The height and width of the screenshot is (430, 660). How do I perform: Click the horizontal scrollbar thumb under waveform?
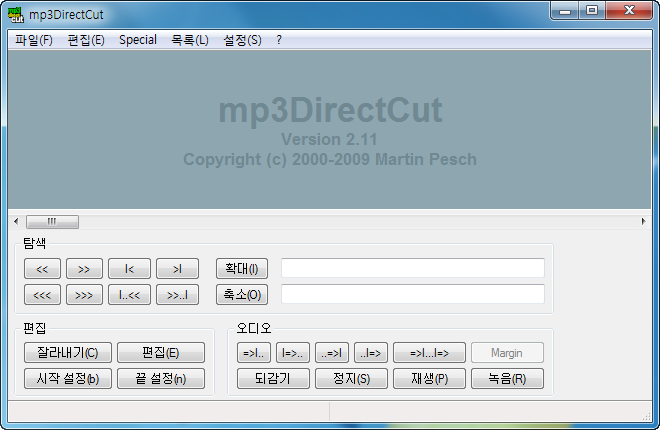tap(52, 221)
